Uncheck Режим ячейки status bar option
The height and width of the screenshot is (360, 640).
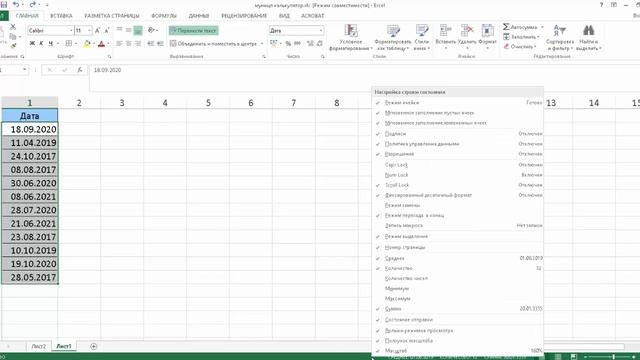pyautogui.click(x=458, y=103)
